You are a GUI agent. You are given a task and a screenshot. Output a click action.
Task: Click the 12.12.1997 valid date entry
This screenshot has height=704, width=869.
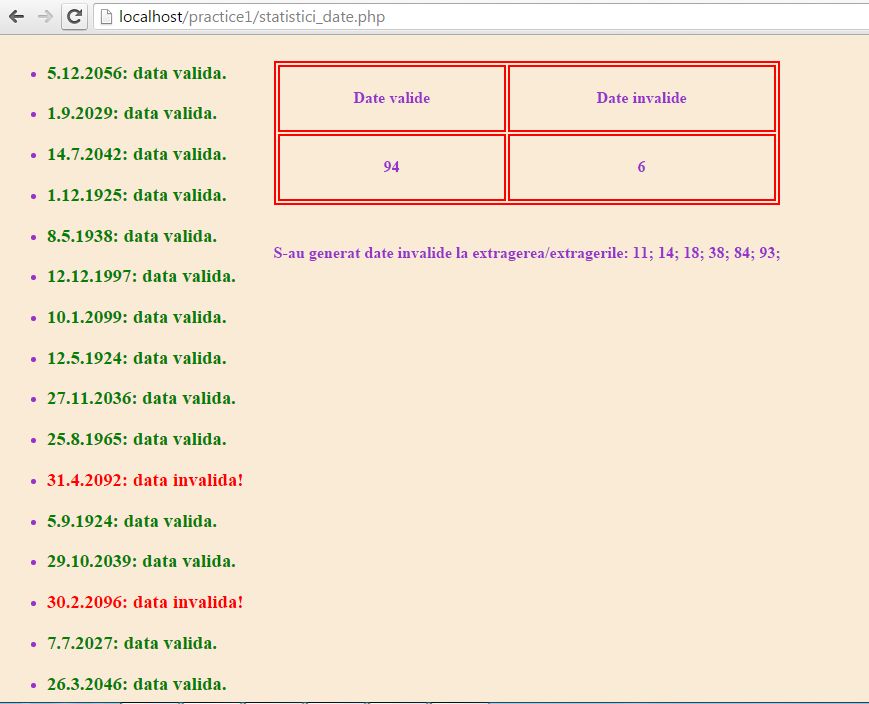pos(139,276)
